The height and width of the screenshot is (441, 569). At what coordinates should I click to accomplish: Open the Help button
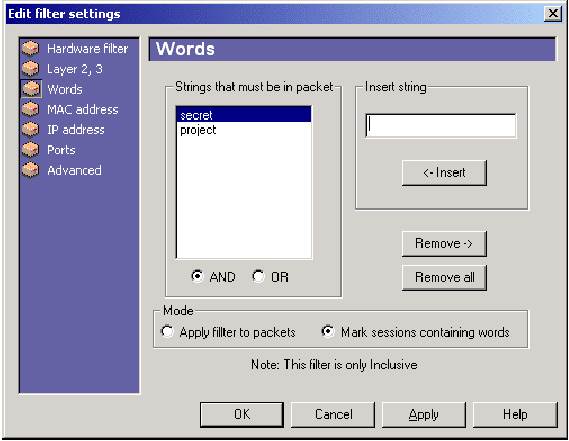[515, 414]
